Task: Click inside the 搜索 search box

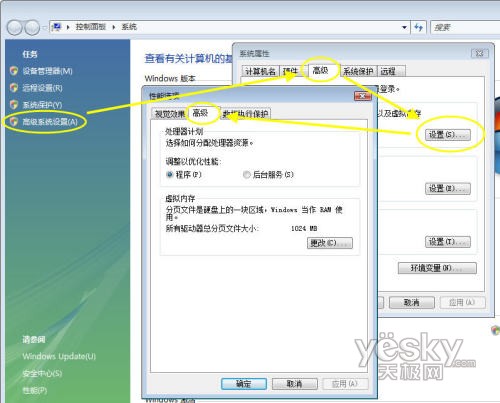Action: pos(465,27)
